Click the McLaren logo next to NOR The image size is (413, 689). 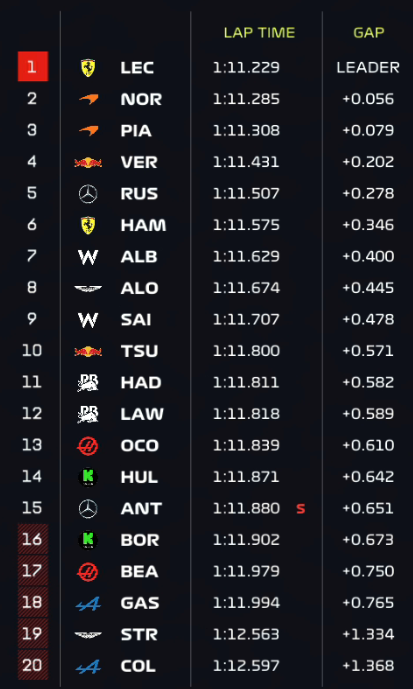click(89, 99)
